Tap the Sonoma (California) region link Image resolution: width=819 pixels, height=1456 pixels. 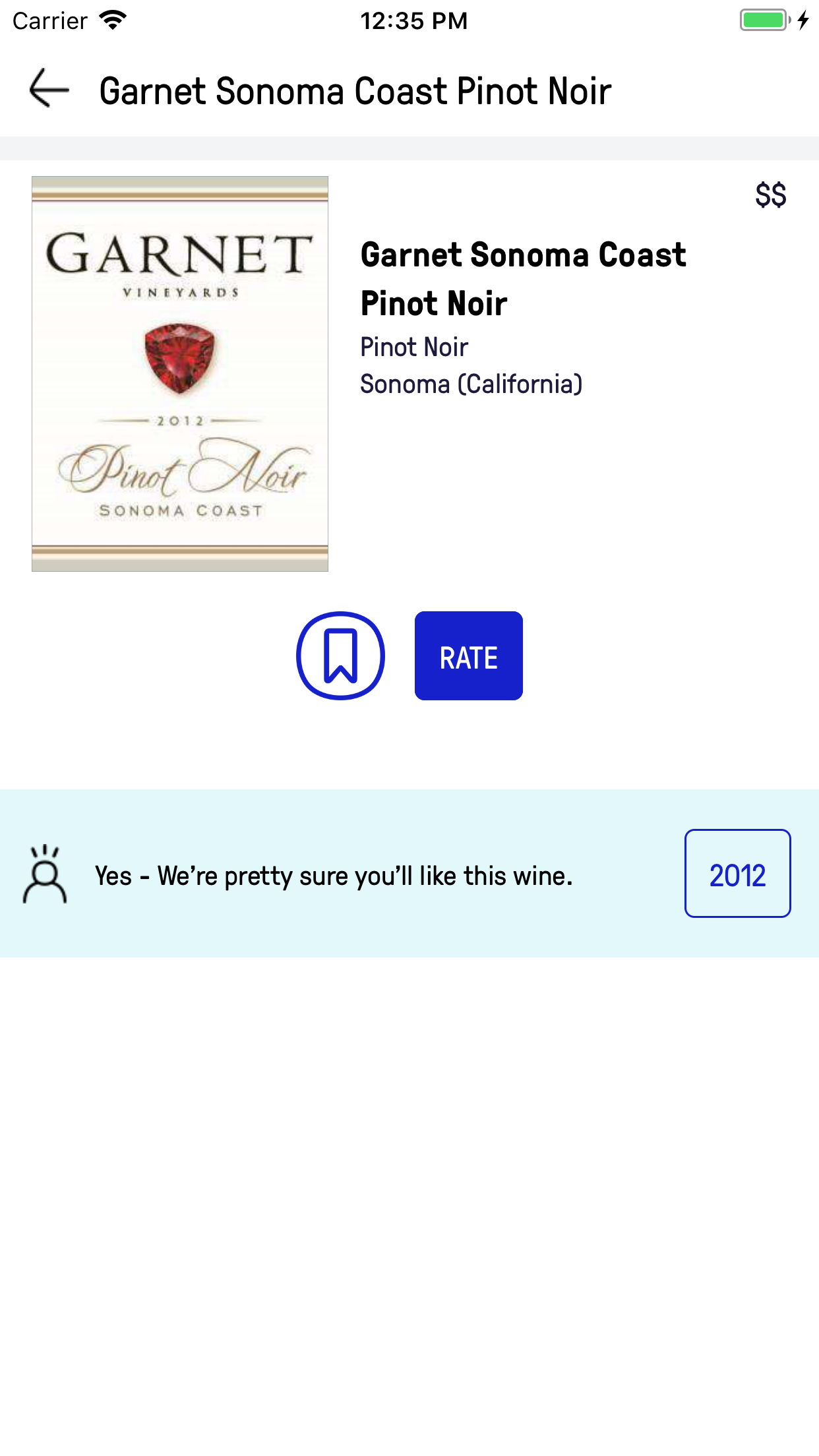coord(471,384)
